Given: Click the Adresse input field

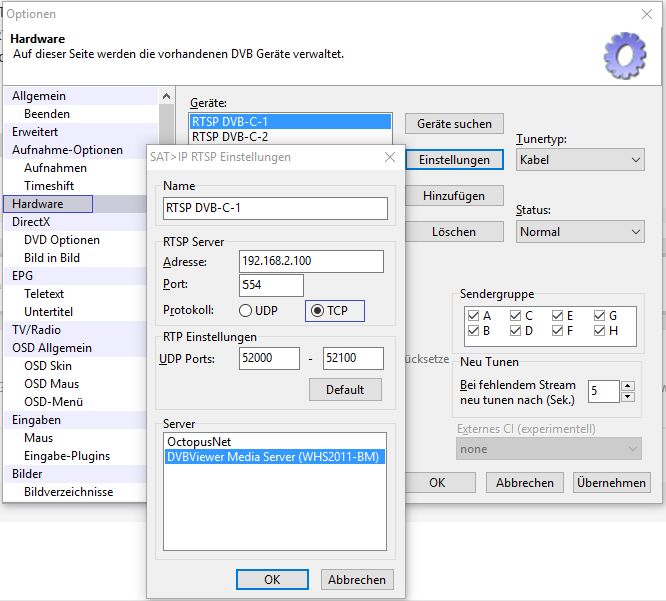Looking at the screenshot, I should pos(311,262).
